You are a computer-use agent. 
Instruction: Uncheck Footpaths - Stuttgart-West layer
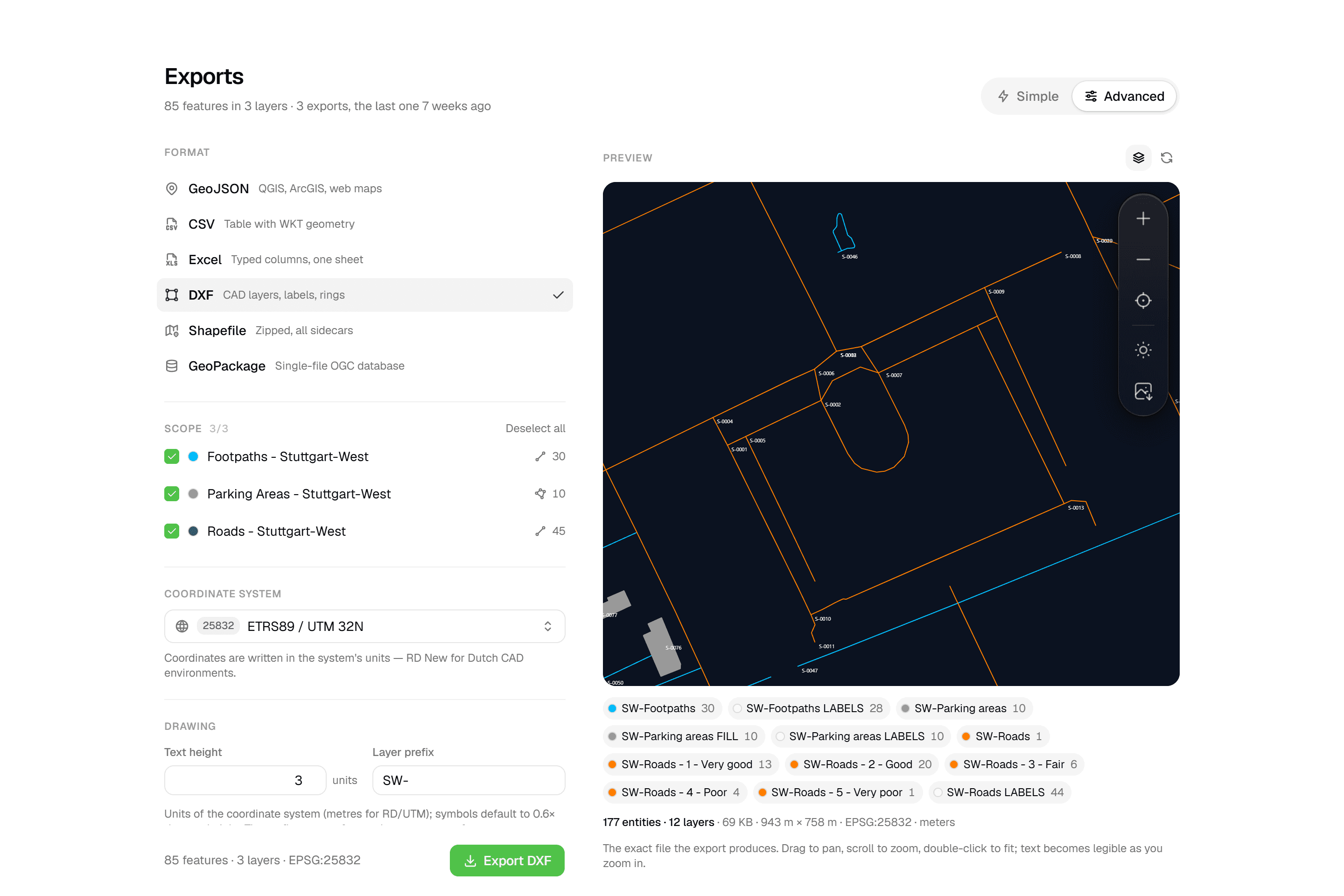tap(171, 456)
